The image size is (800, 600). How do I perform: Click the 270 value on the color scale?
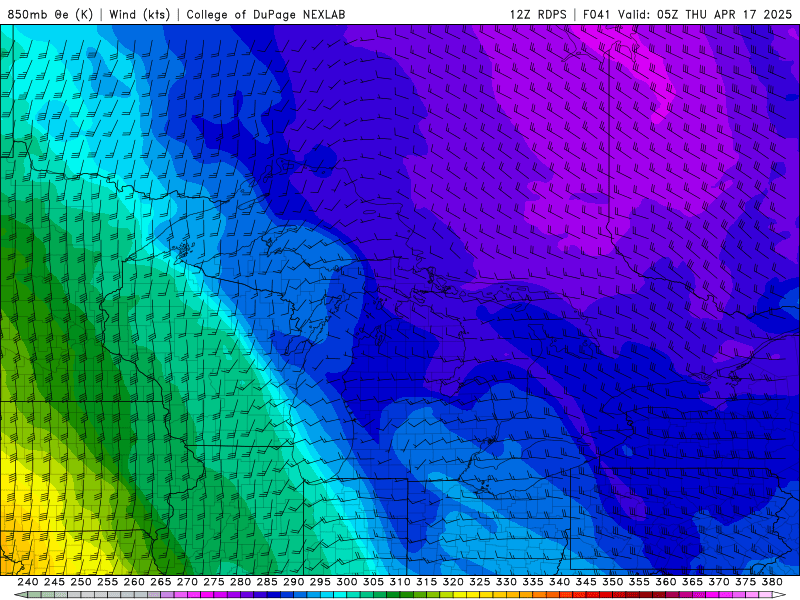187,582
